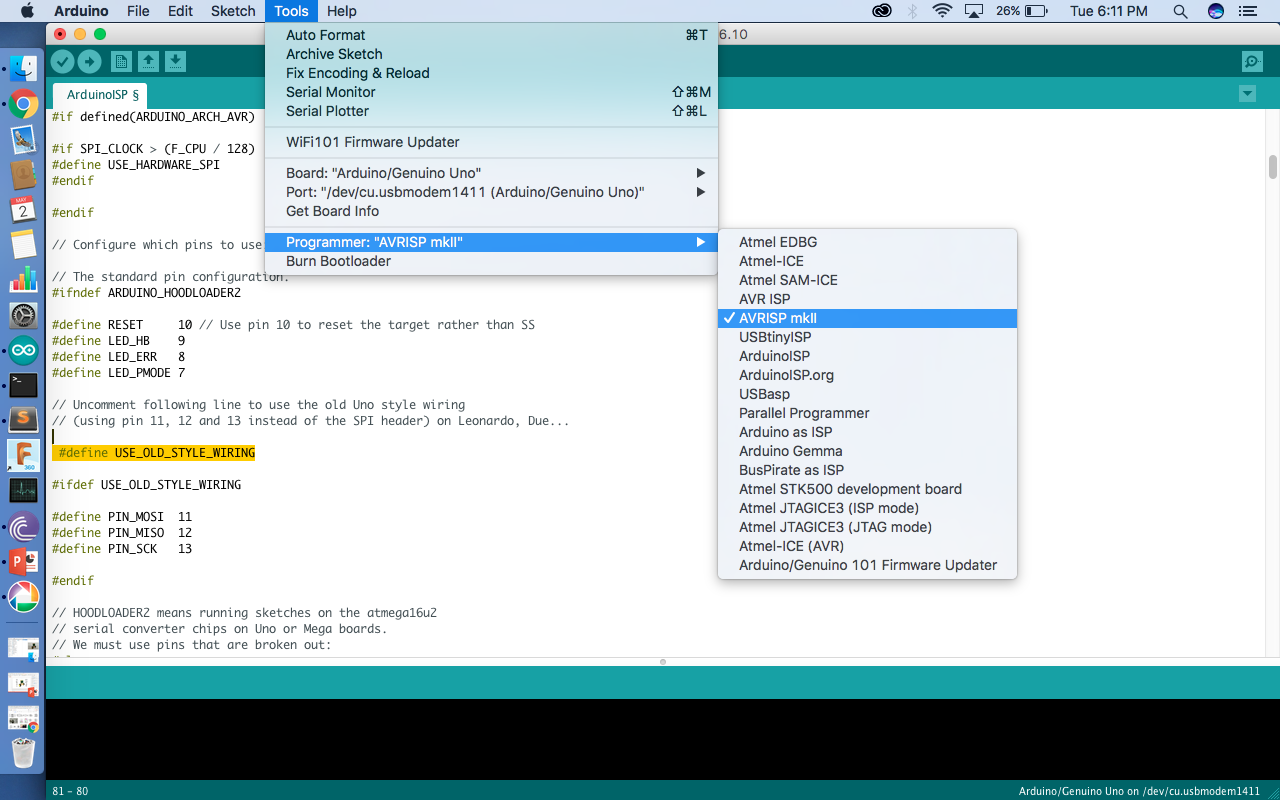Select Atmel SAM-ICE programmer
This screenshot has height=800, width=1280.
(x=867, y=280)
